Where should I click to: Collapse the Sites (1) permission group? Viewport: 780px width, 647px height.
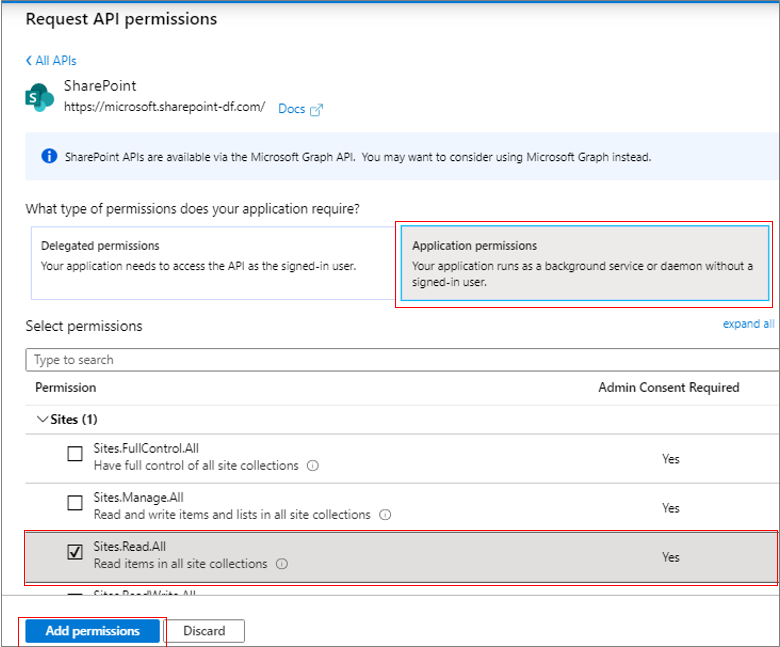tap(43, 419)
